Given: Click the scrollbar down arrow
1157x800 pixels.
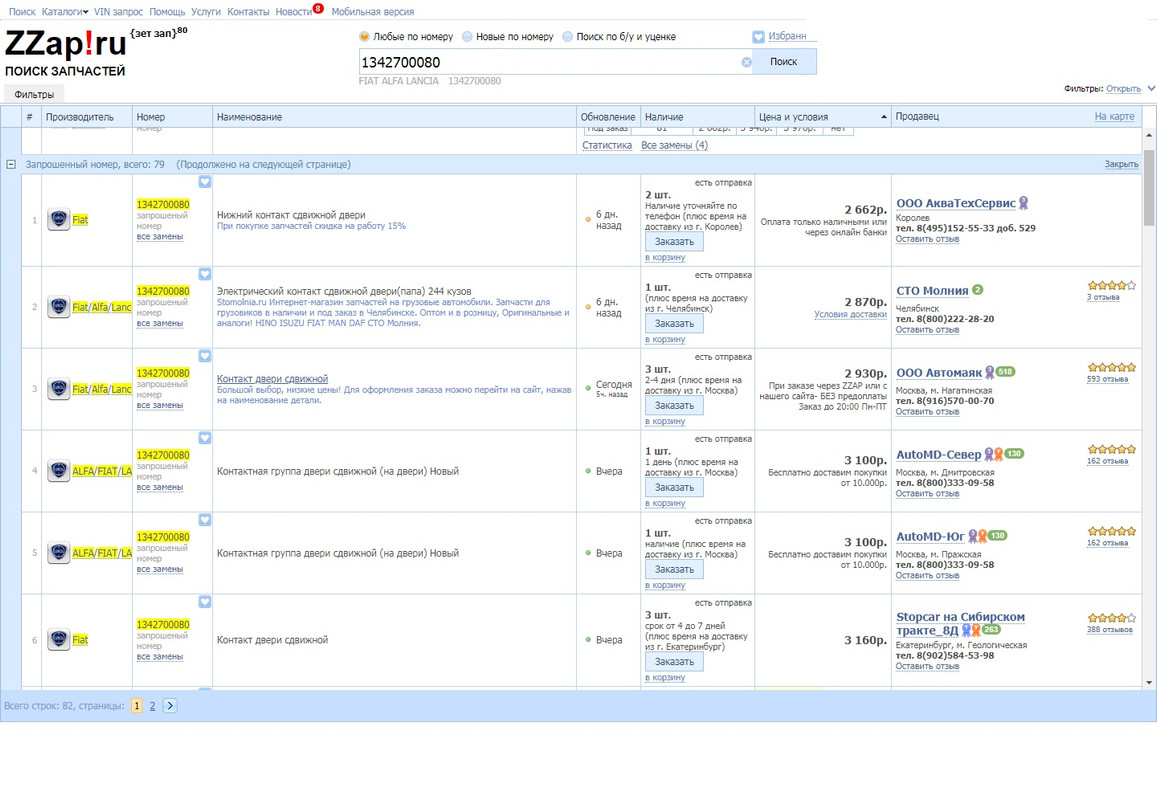Looking at the screenshot, I should pyautogui.click(x=1149, y=683).
